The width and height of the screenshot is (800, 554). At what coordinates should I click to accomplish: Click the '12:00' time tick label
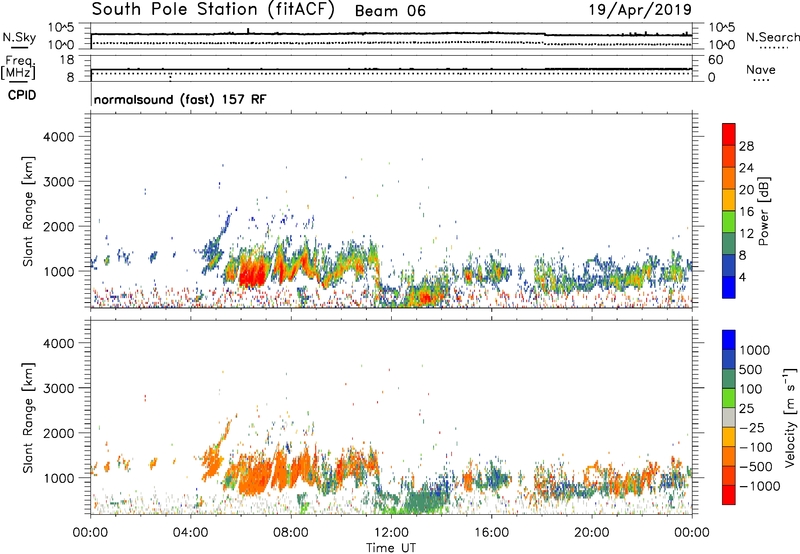[391, 533]
